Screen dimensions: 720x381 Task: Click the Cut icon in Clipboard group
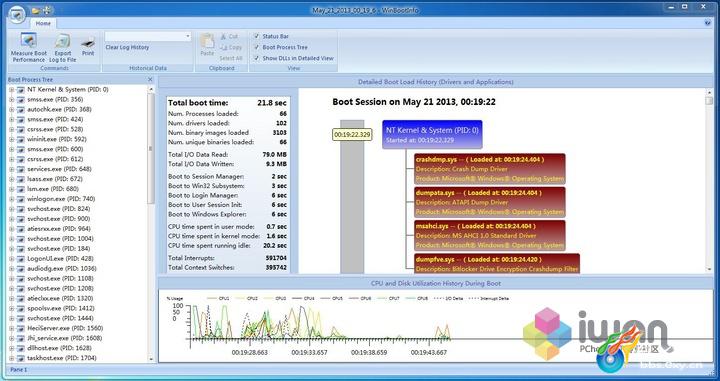224,36
